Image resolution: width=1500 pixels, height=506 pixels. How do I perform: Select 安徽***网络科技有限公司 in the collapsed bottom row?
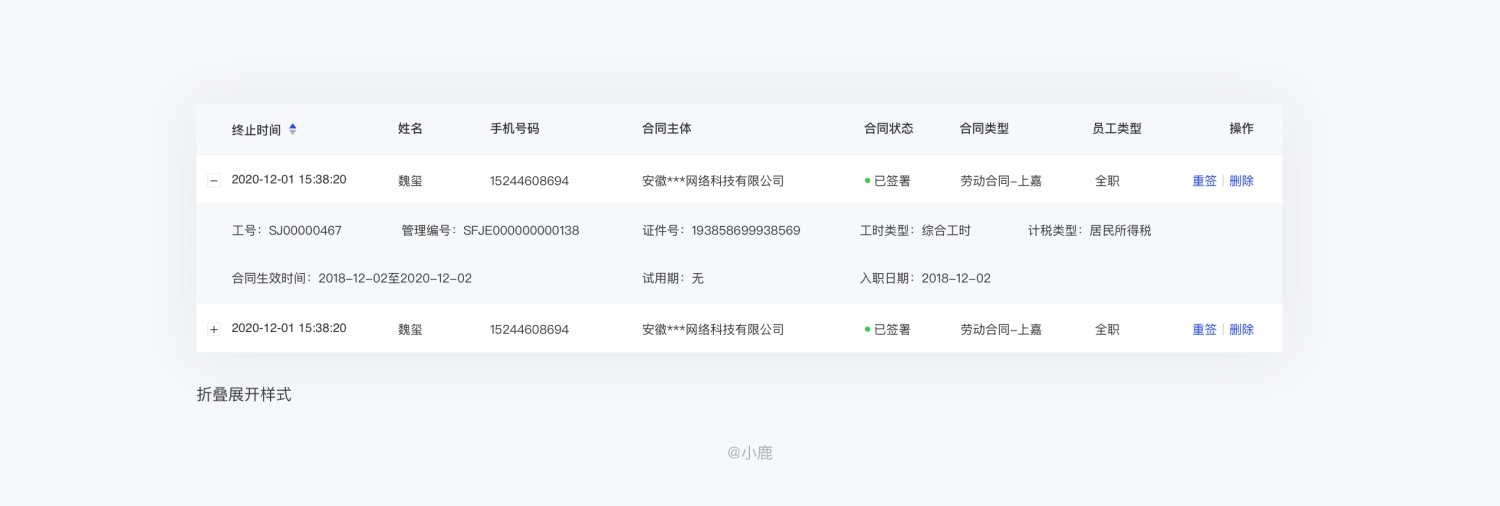pyautogui.click(x=713, y=329)
